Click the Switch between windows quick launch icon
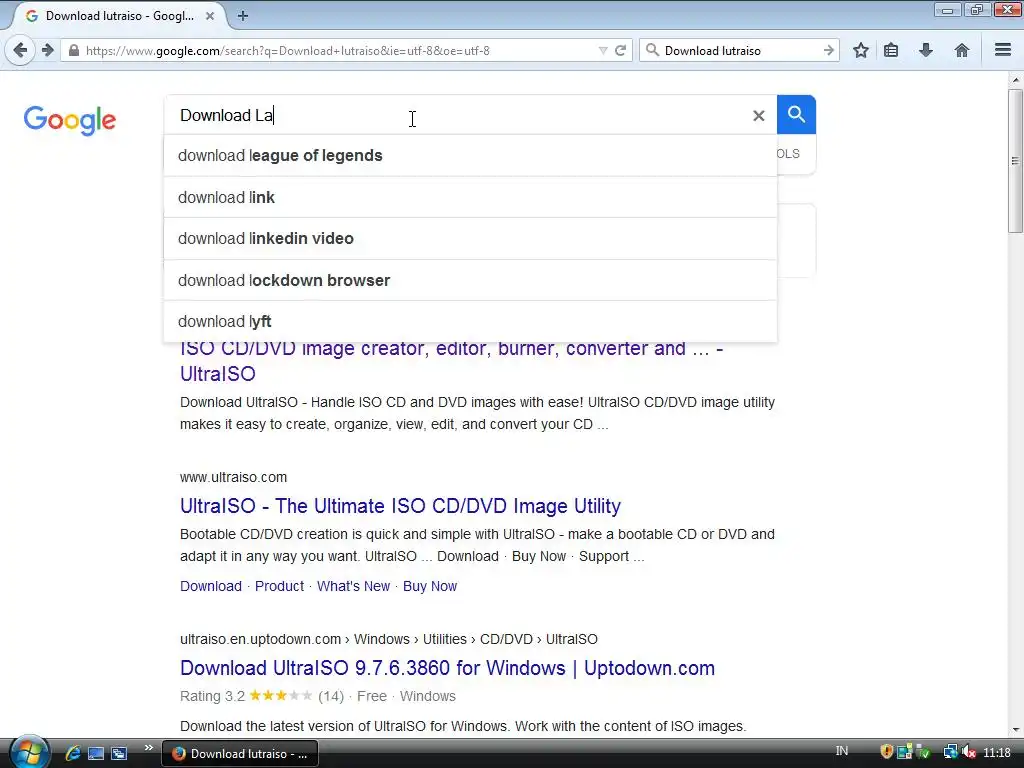This screenshot has width=1024, height=768. [x=119, y=754]
